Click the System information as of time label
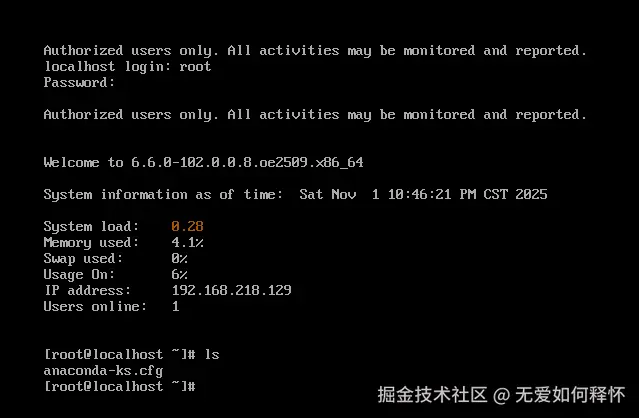The width and height of the screenshot is (639, 418). [x=163, y=195]
